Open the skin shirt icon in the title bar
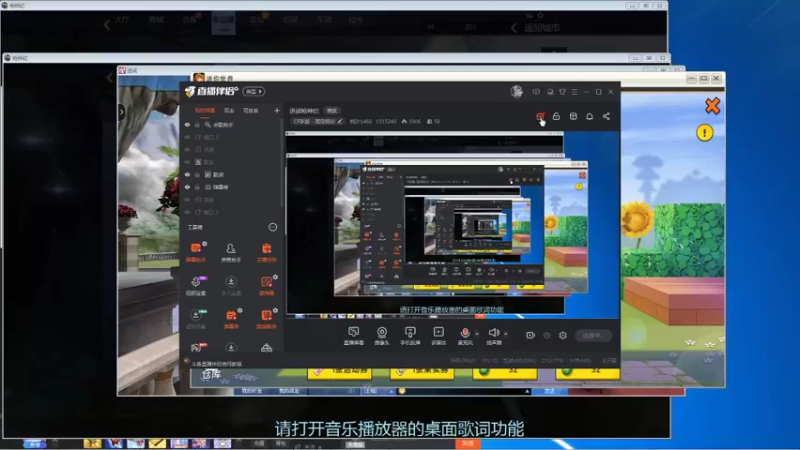Viewport: 800px width, 450px height. 562,92
